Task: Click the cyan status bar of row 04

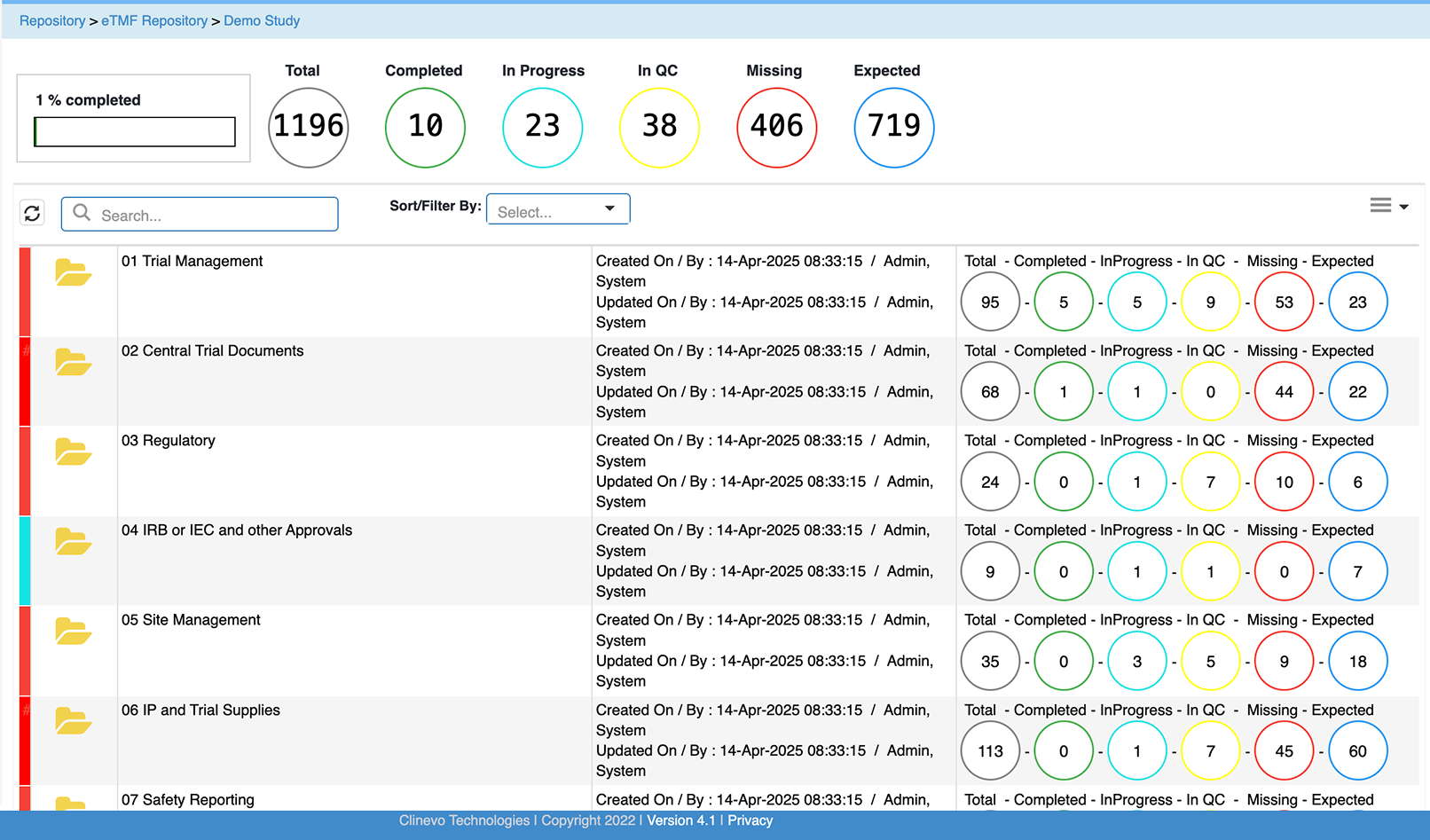Action: pyautogui.click(x=25, y=561)
